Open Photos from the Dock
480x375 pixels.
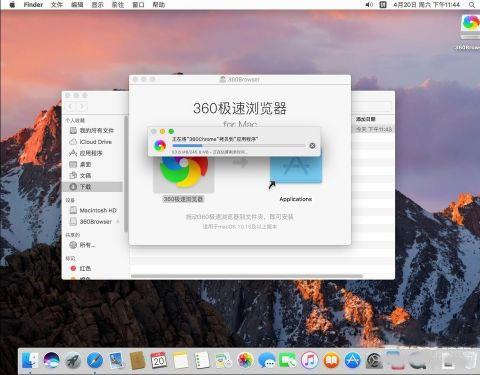click(x=245, y=361)
